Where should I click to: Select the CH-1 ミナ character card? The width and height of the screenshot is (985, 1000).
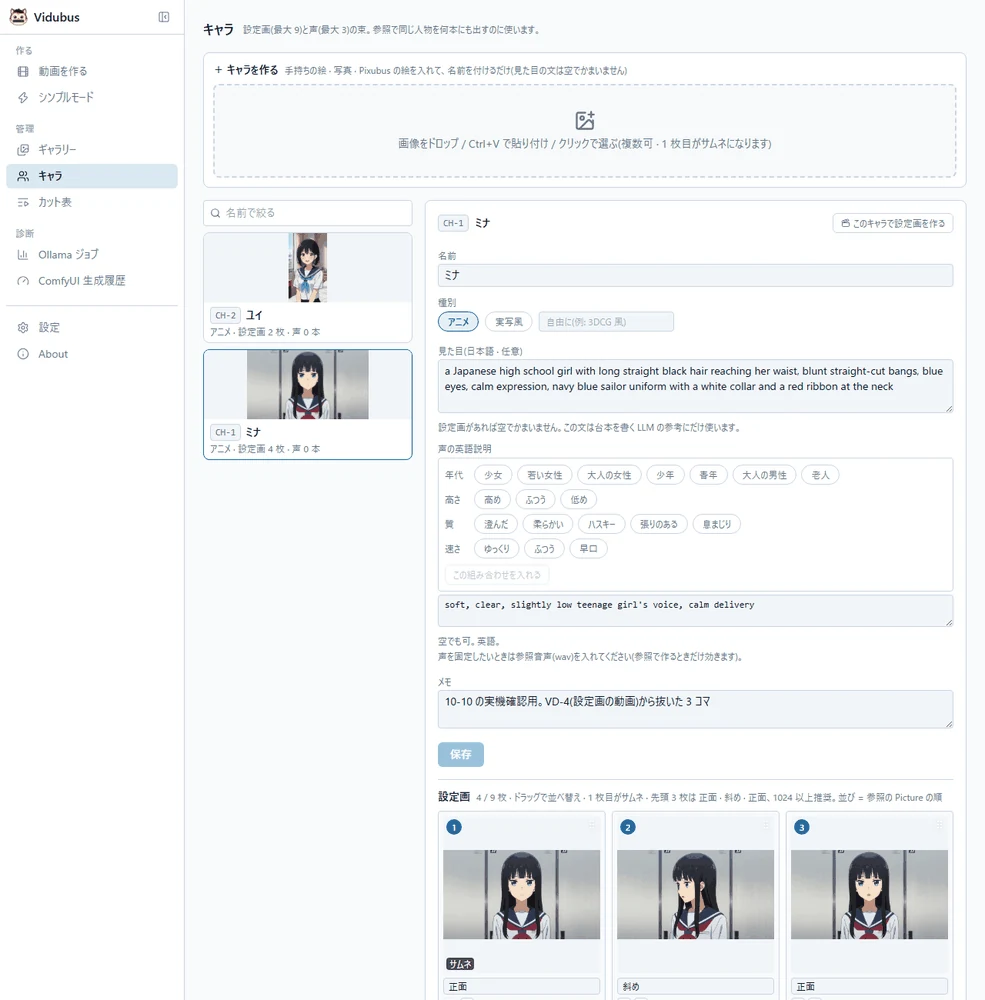pyautogui.click(x=307, y=404)
